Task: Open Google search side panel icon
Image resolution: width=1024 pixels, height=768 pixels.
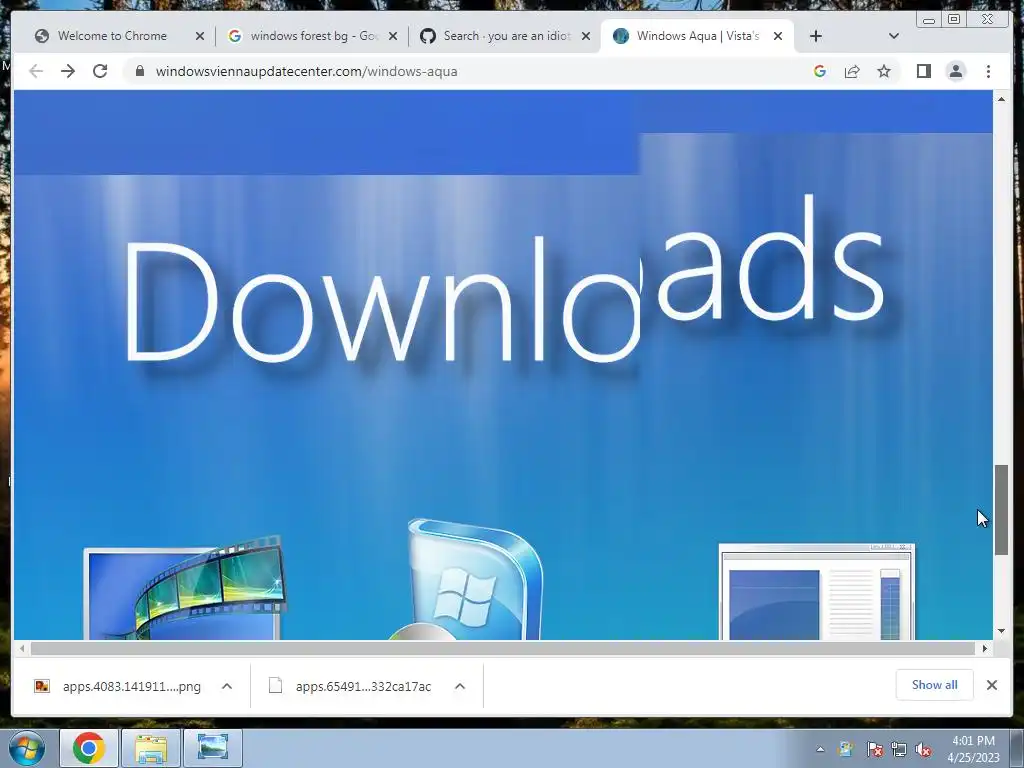Action: click(x=820, y=71)
